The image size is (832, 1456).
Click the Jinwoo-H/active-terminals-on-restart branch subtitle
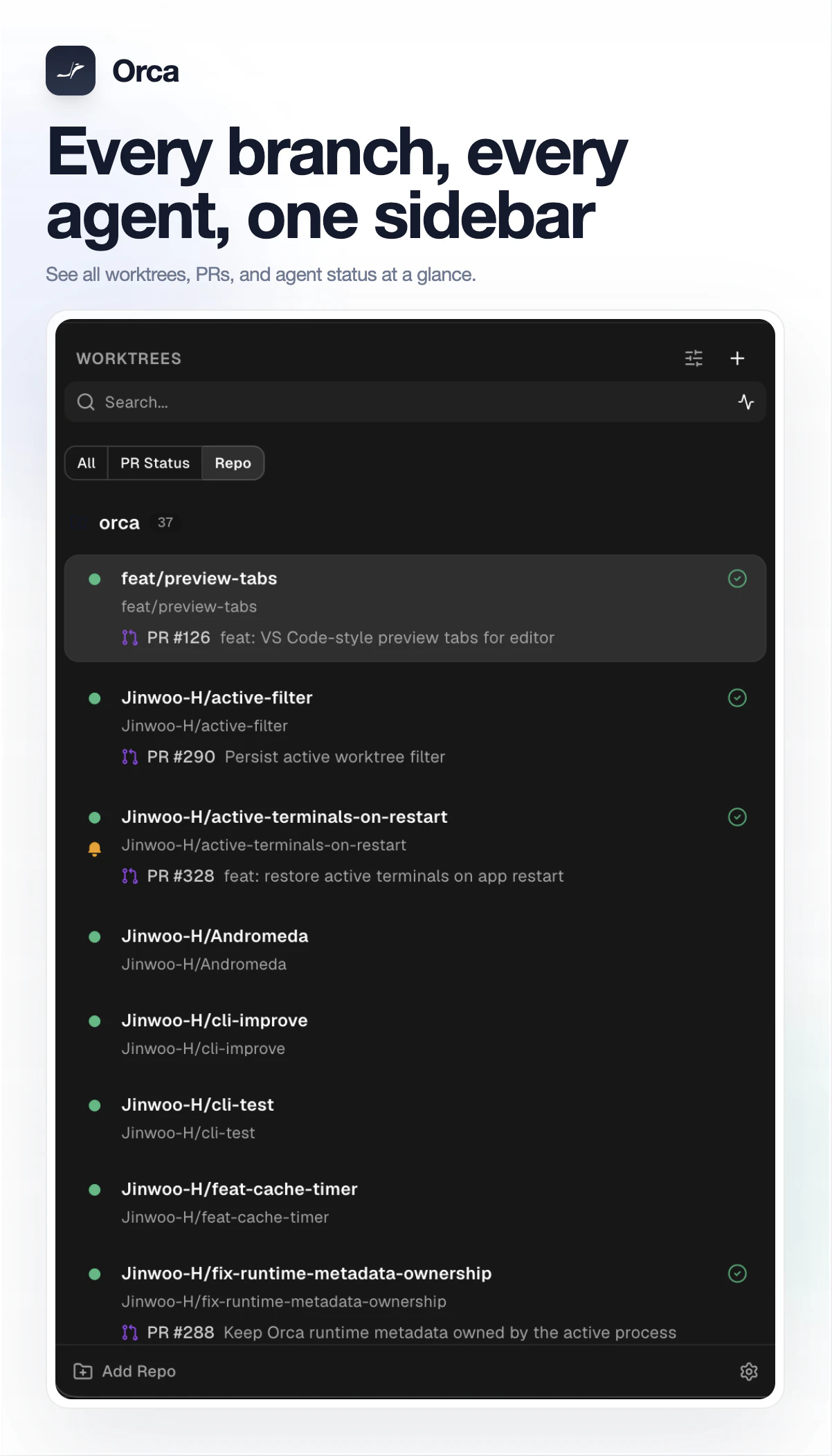(x=264, y=845)
